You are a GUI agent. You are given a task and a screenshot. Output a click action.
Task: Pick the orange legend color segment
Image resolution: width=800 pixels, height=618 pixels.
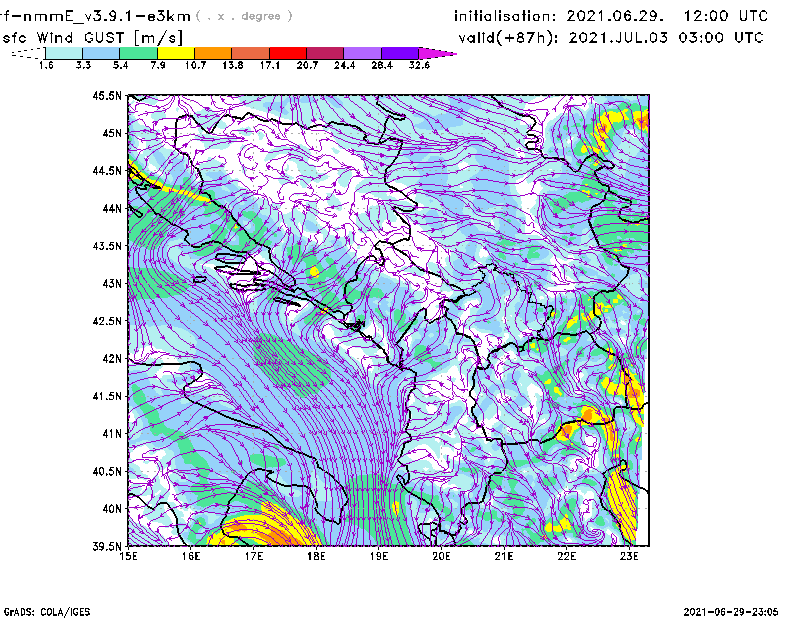click(213, 53)
